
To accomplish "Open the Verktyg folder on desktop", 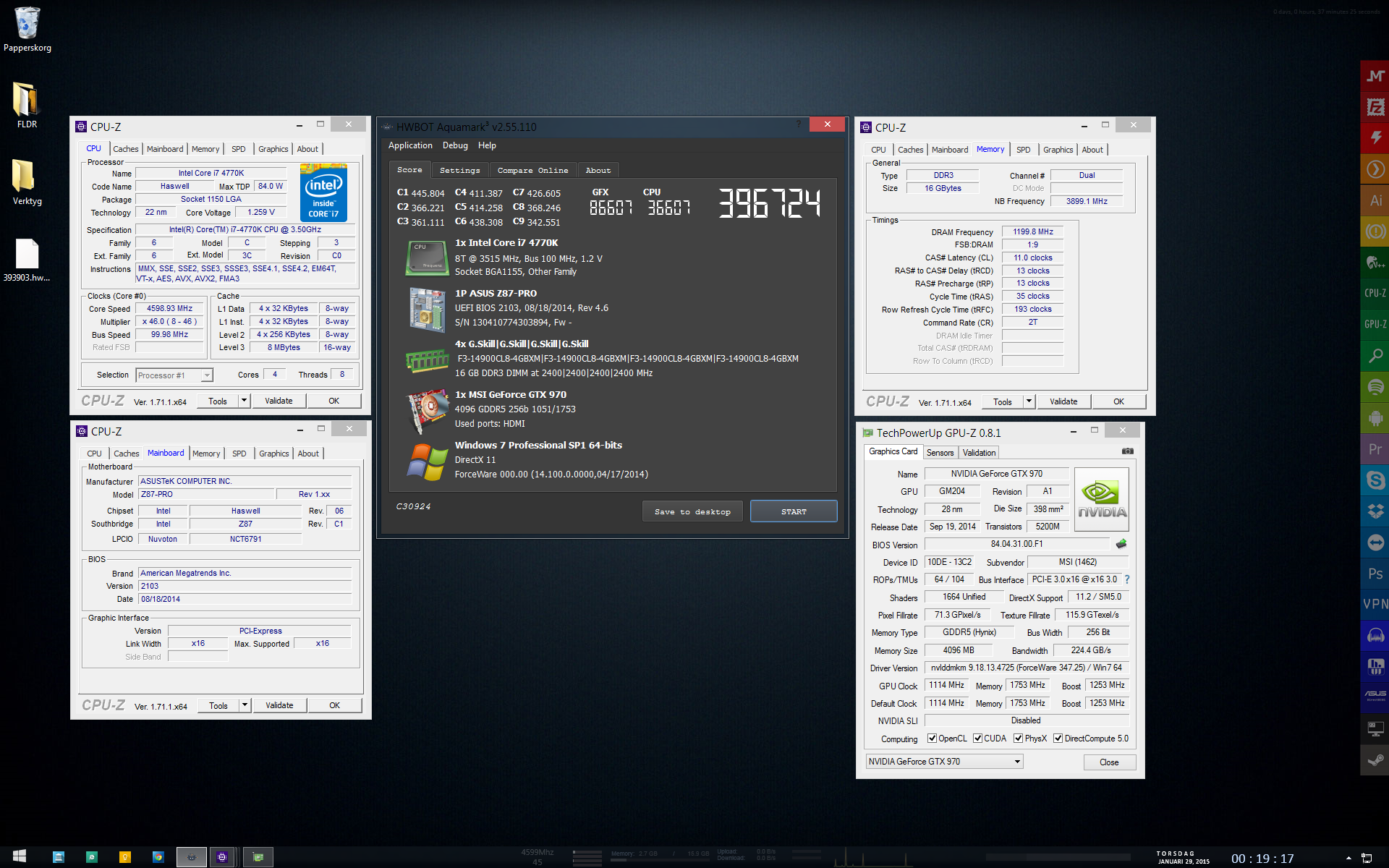I will point(27,182).
